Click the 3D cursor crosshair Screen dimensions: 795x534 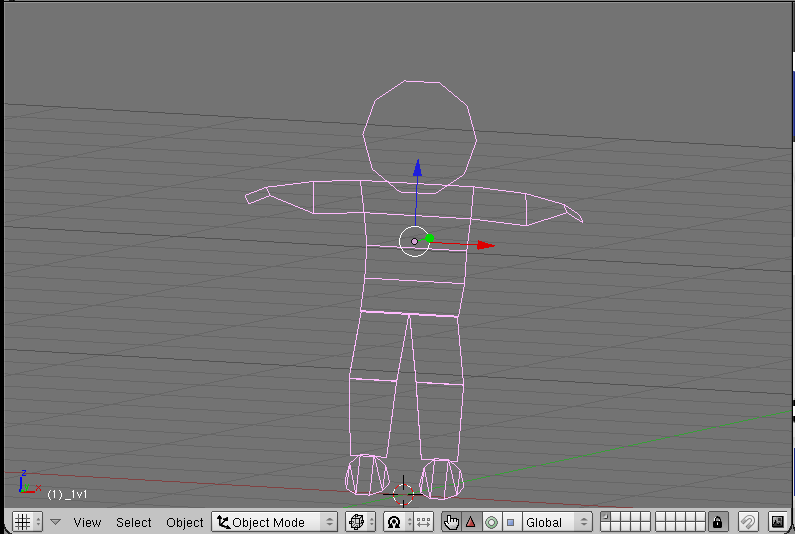[403, 493]
